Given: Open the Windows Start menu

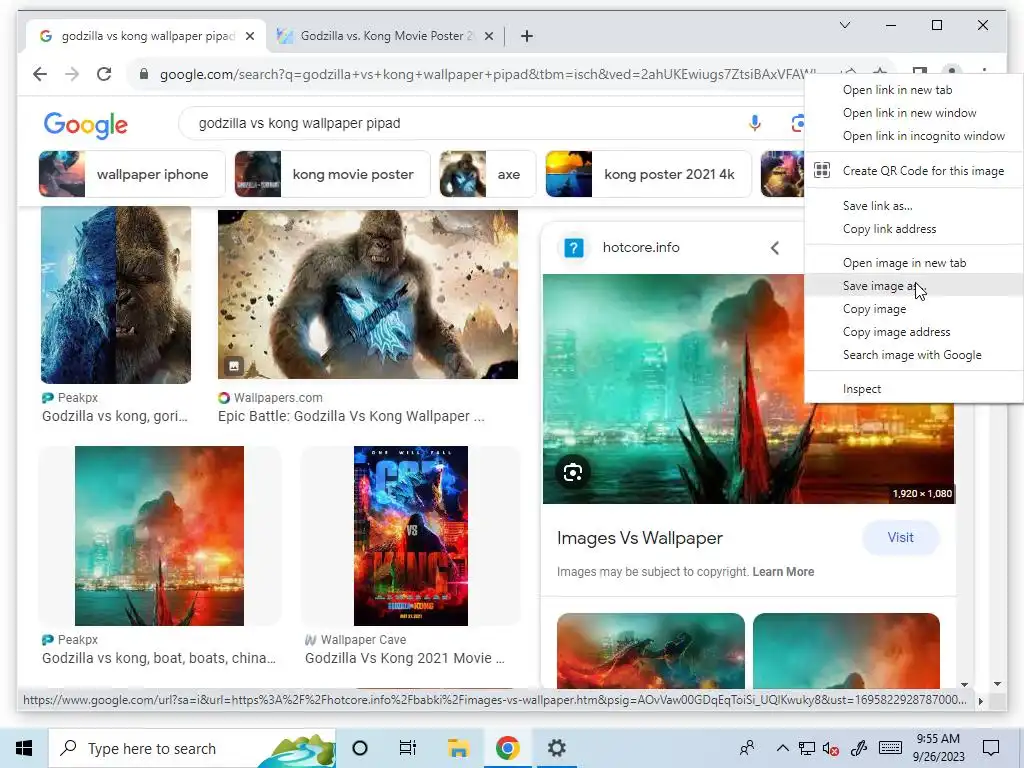Looking at the screenshot, I should point(24,748).
